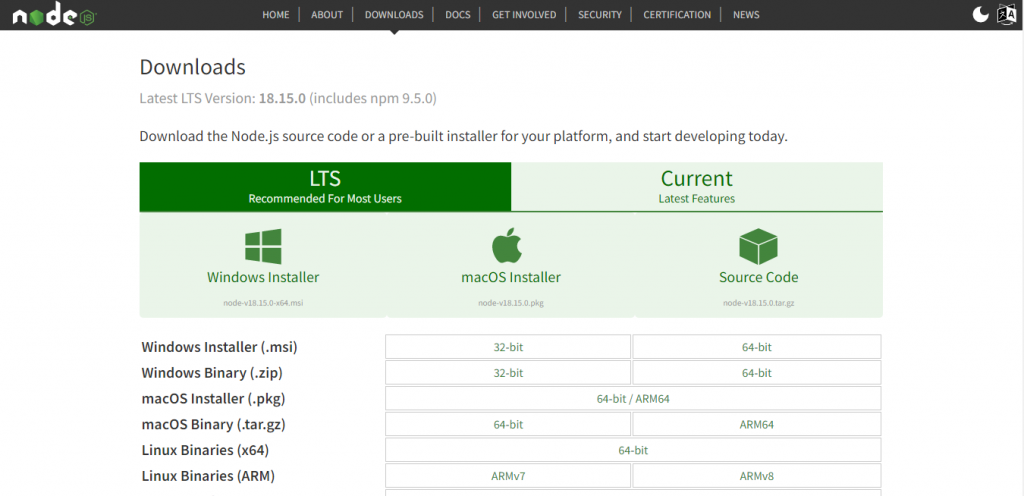Viewport: 1024px width, 496px height.
Task: Open the GET INVOLVED menu item
Action: pos(523,15)
